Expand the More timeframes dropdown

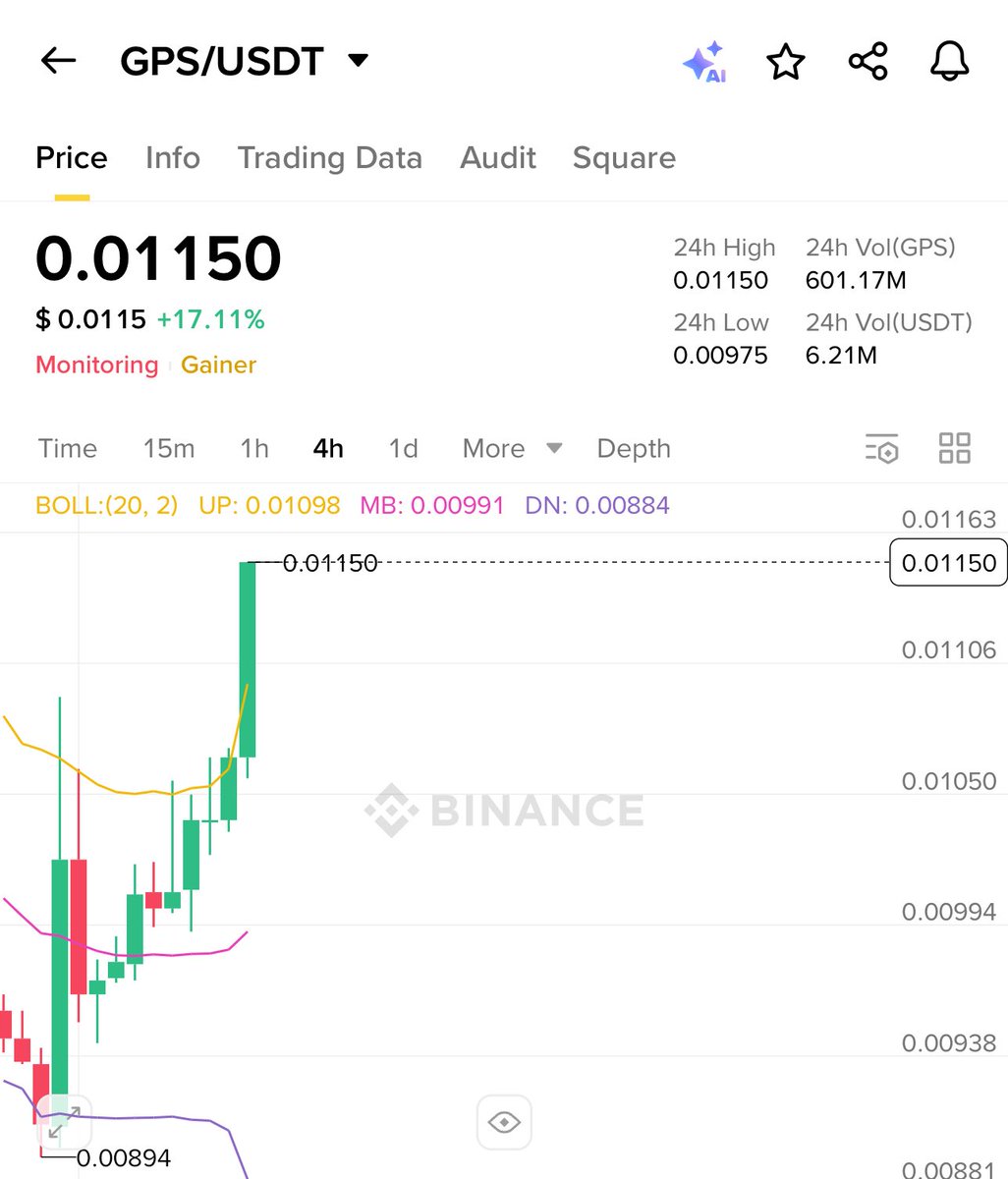512,449
